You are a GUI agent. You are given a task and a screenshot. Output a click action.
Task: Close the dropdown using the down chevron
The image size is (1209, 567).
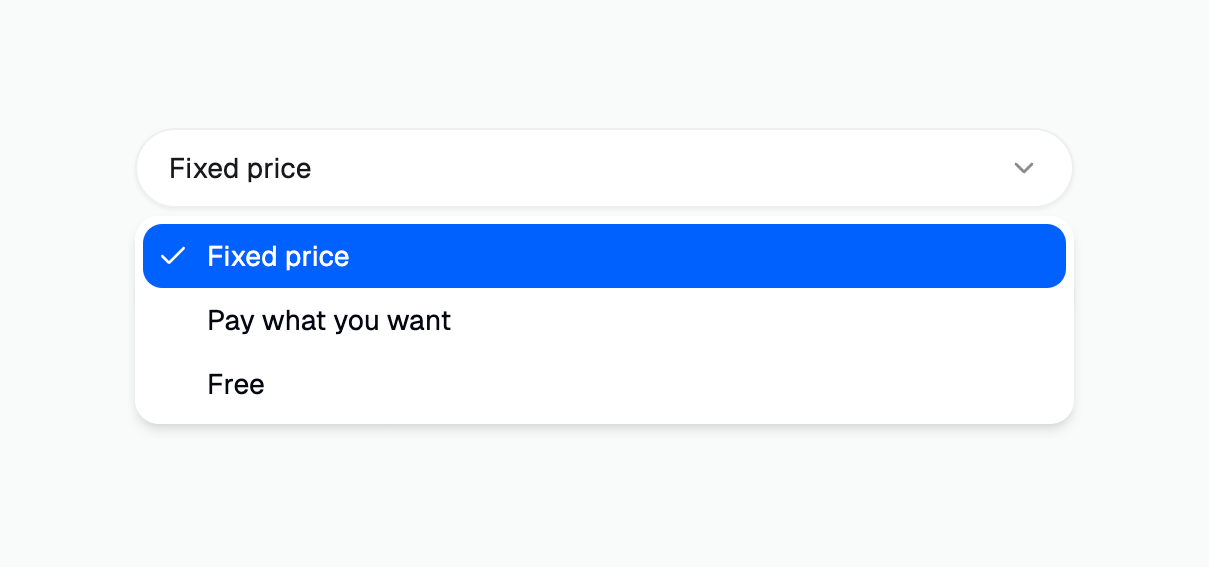[1023, 168]
